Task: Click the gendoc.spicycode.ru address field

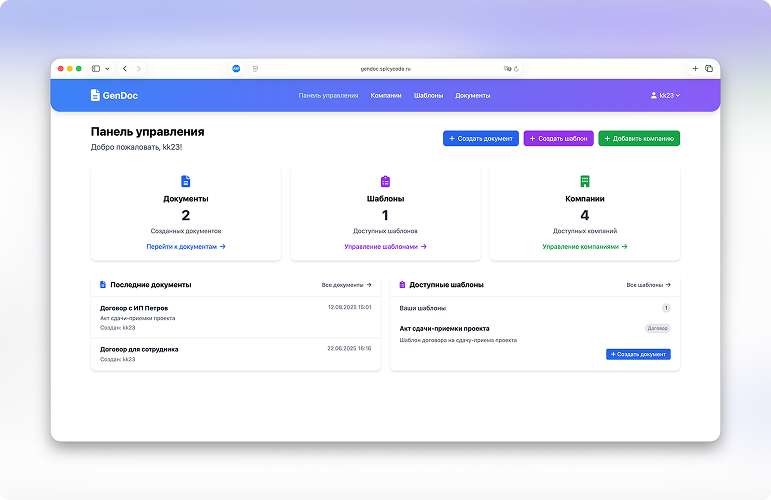Action: point(385,69)
